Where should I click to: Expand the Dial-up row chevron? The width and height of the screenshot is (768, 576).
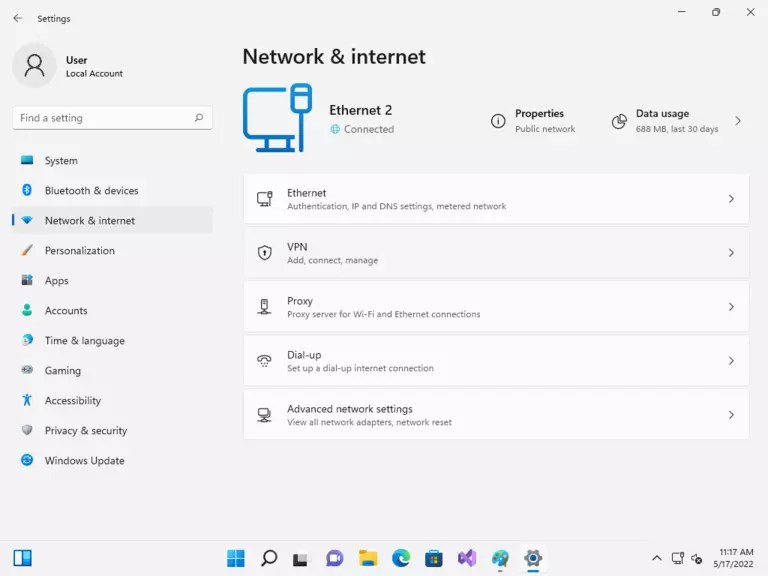[731, 360]
